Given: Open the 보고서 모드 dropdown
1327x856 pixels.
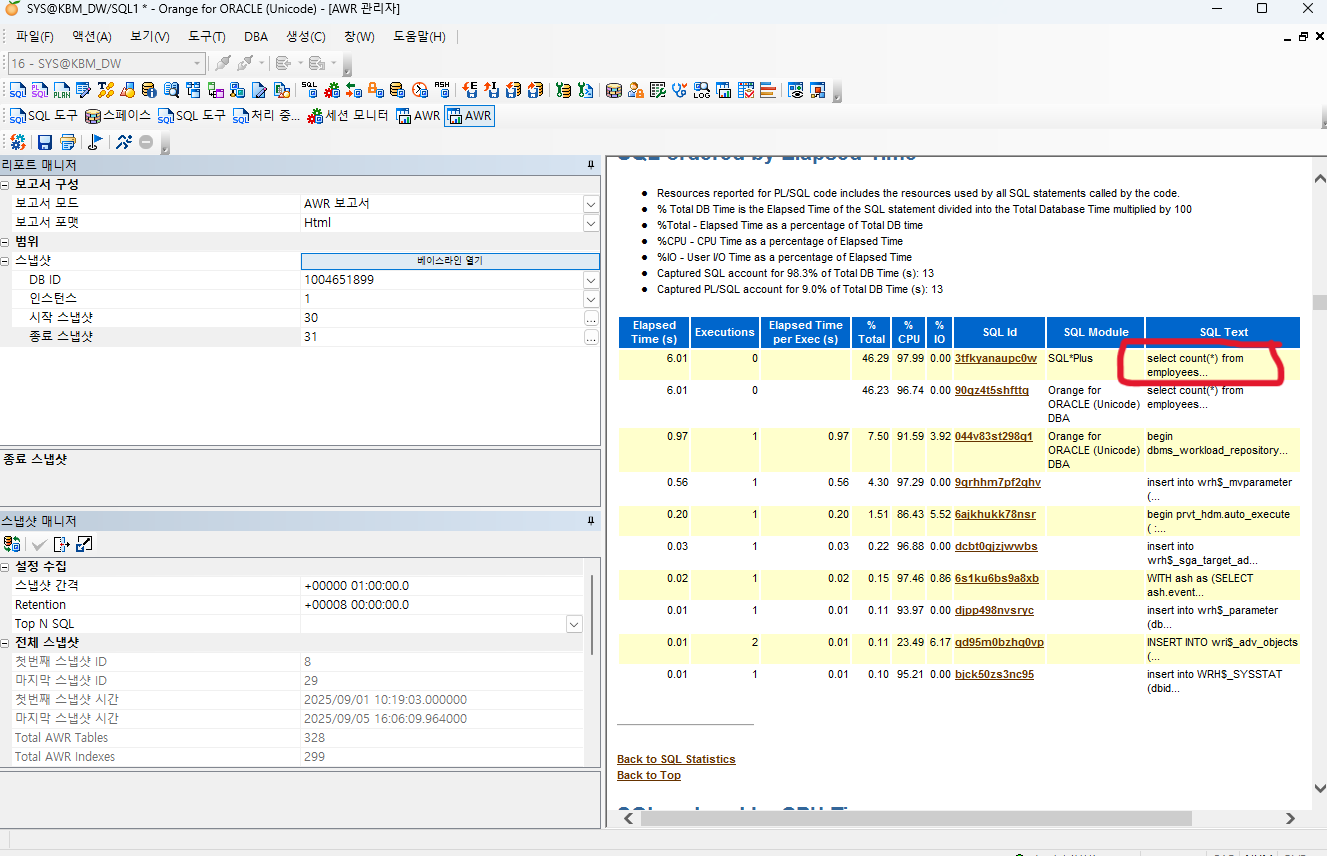Looking at the screenshot, I should (590, 204).
